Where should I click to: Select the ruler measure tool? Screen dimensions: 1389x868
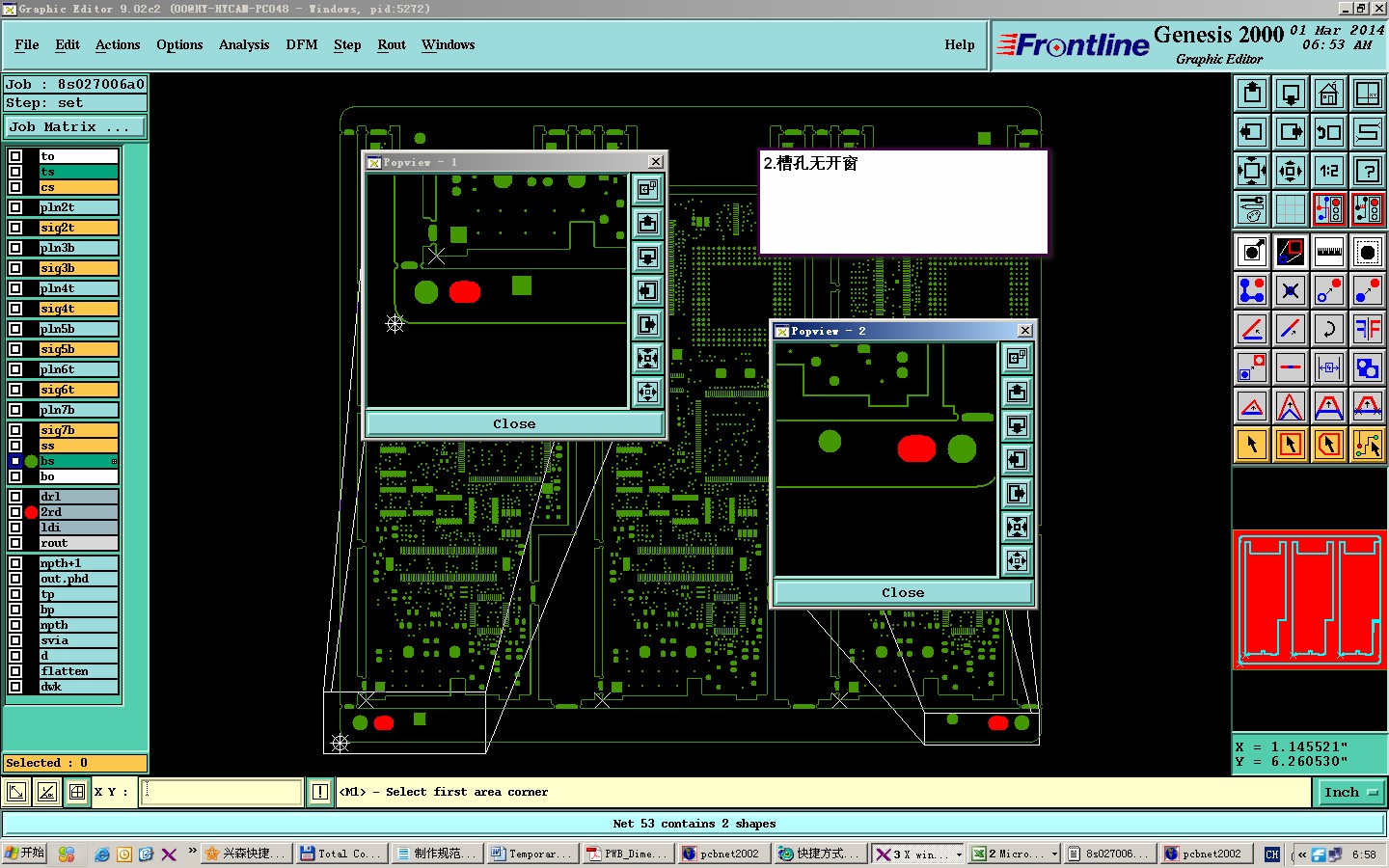coord(1329,252)
